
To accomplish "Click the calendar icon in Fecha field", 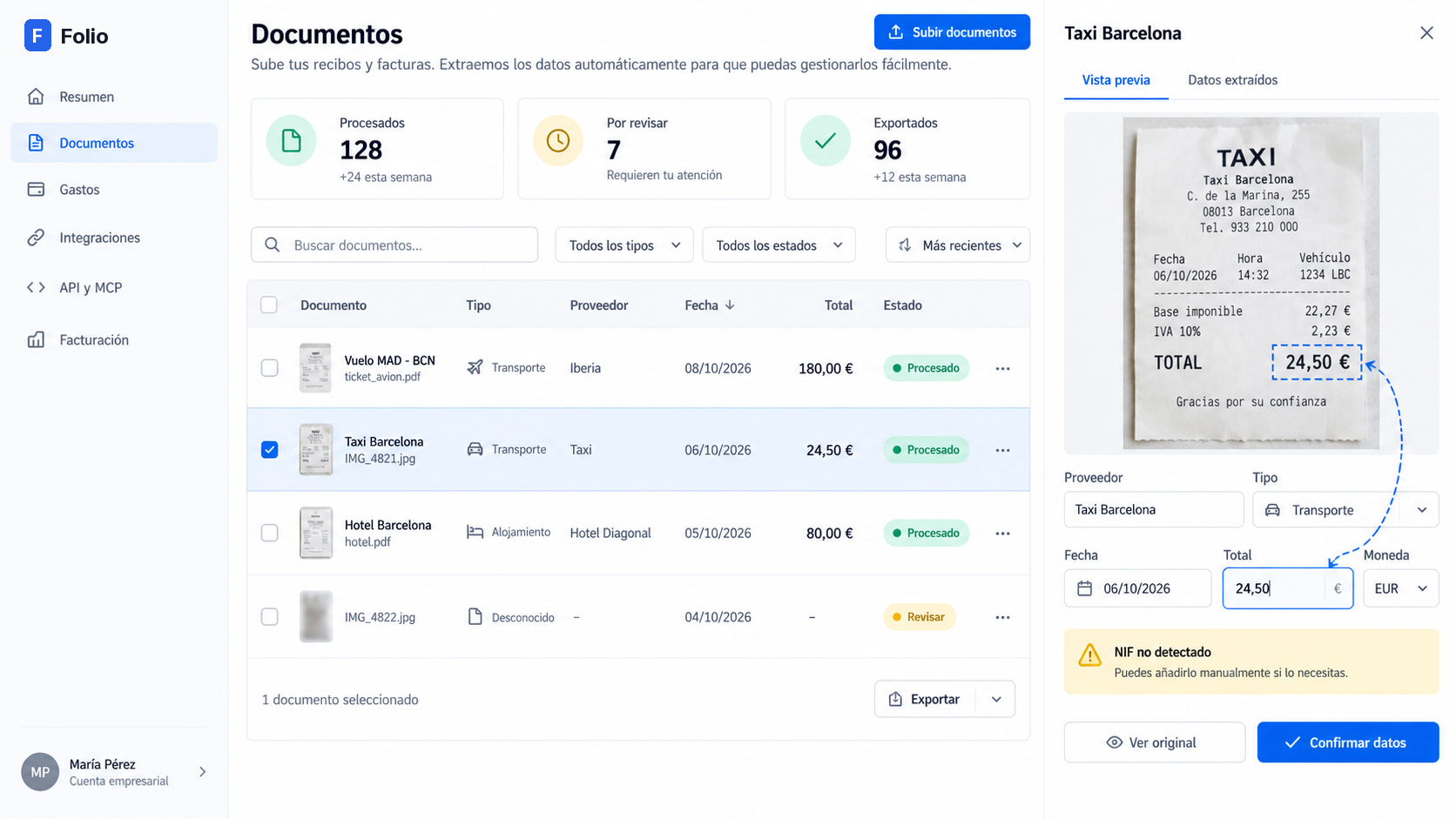I will 1085,588.
